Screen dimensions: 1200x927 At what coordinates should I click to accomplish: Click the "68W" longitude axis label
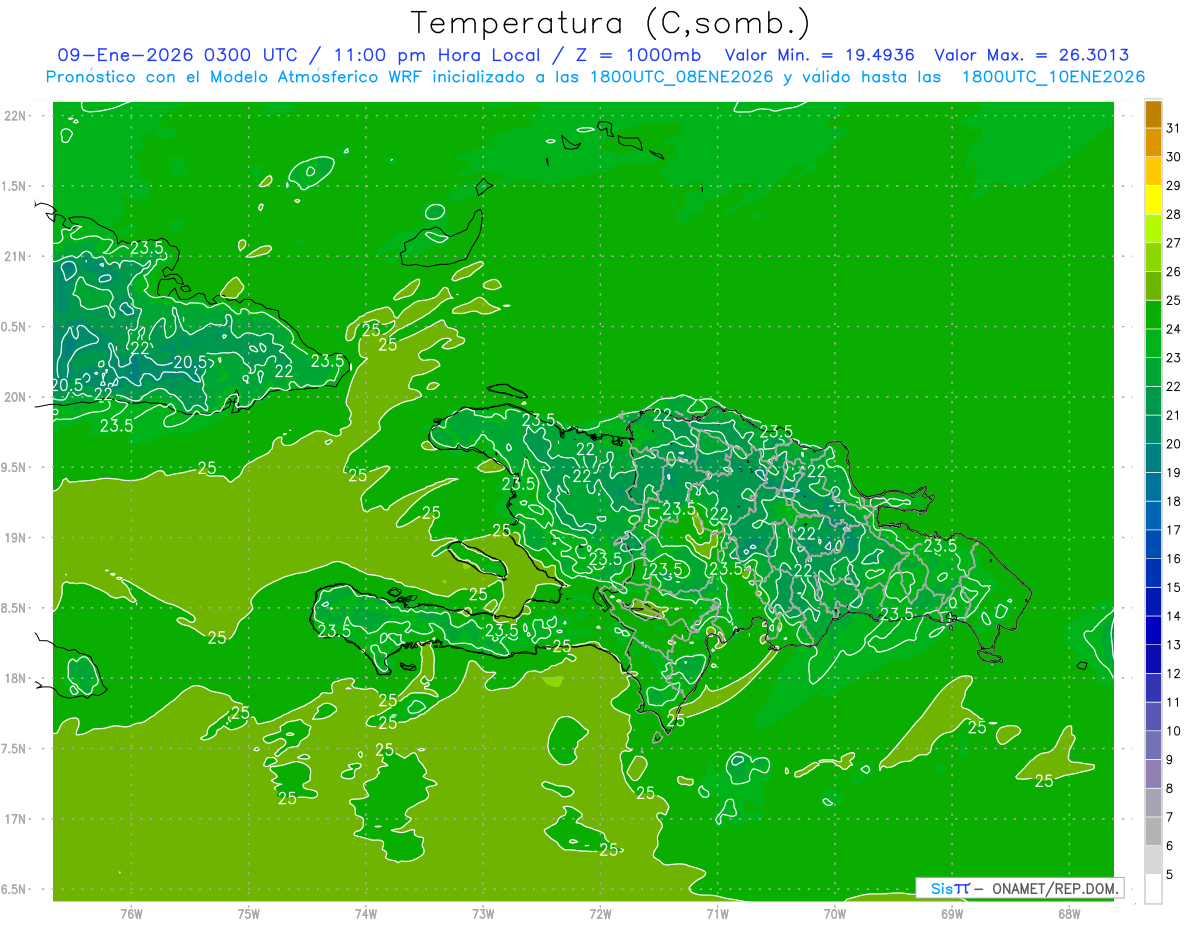(1069, 913)
